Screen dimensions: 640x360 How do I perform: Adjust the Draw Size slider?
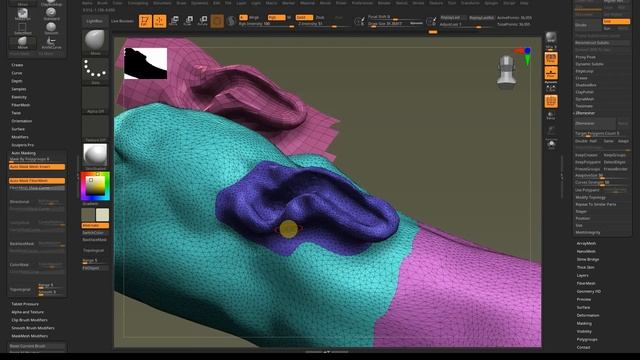tap(395, 24)
